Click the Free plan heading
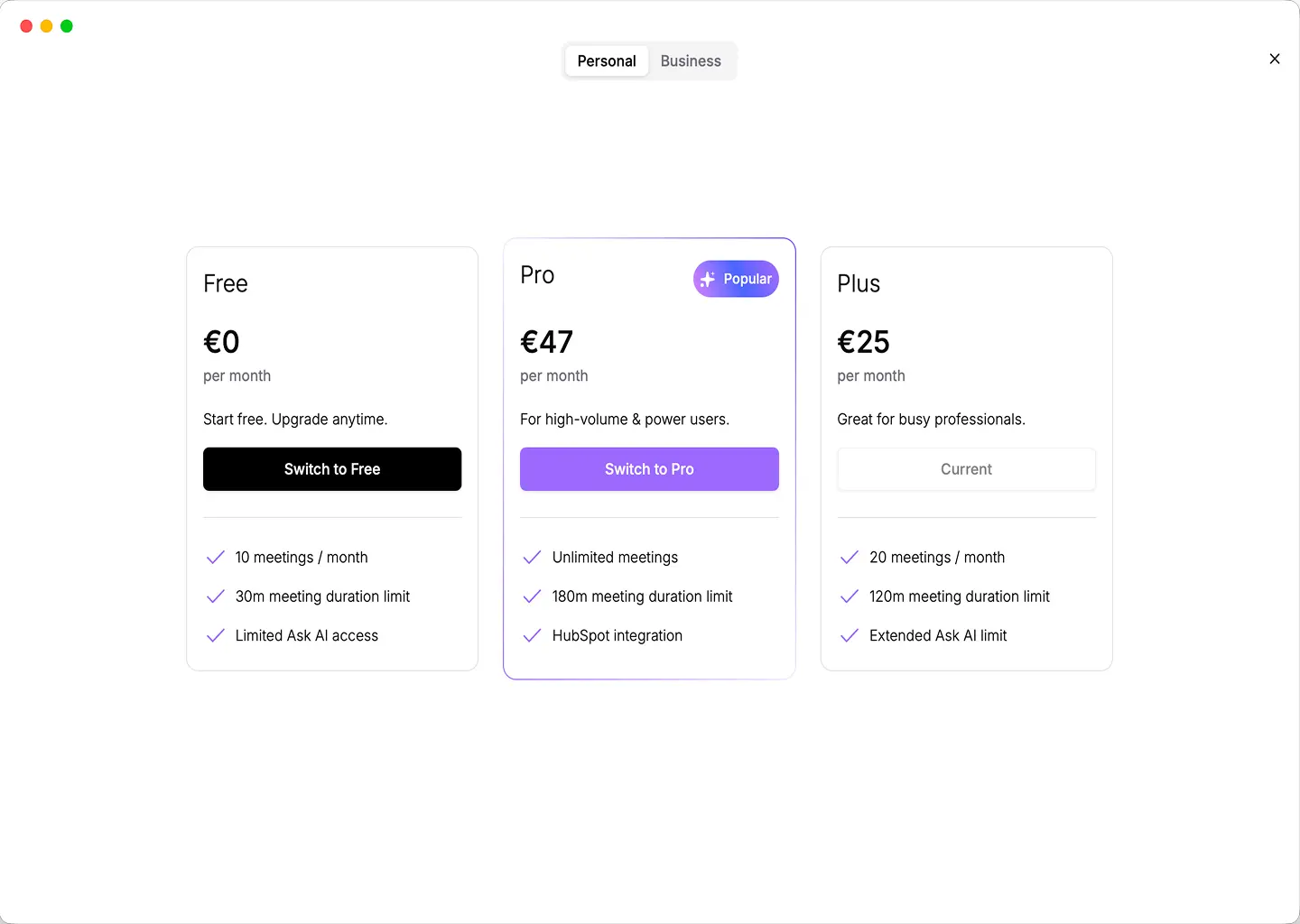Screen dimensions: 1300x924 click(x=225, y=283)
